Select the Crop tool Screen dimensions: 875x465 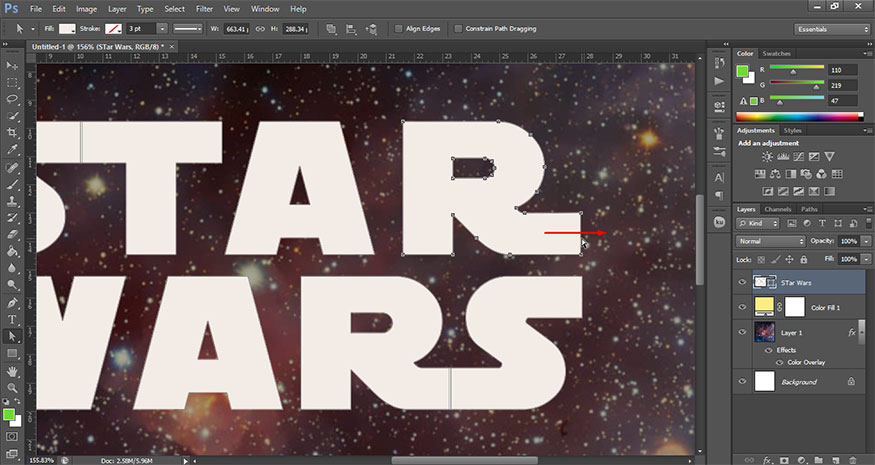tap(12, 133)
